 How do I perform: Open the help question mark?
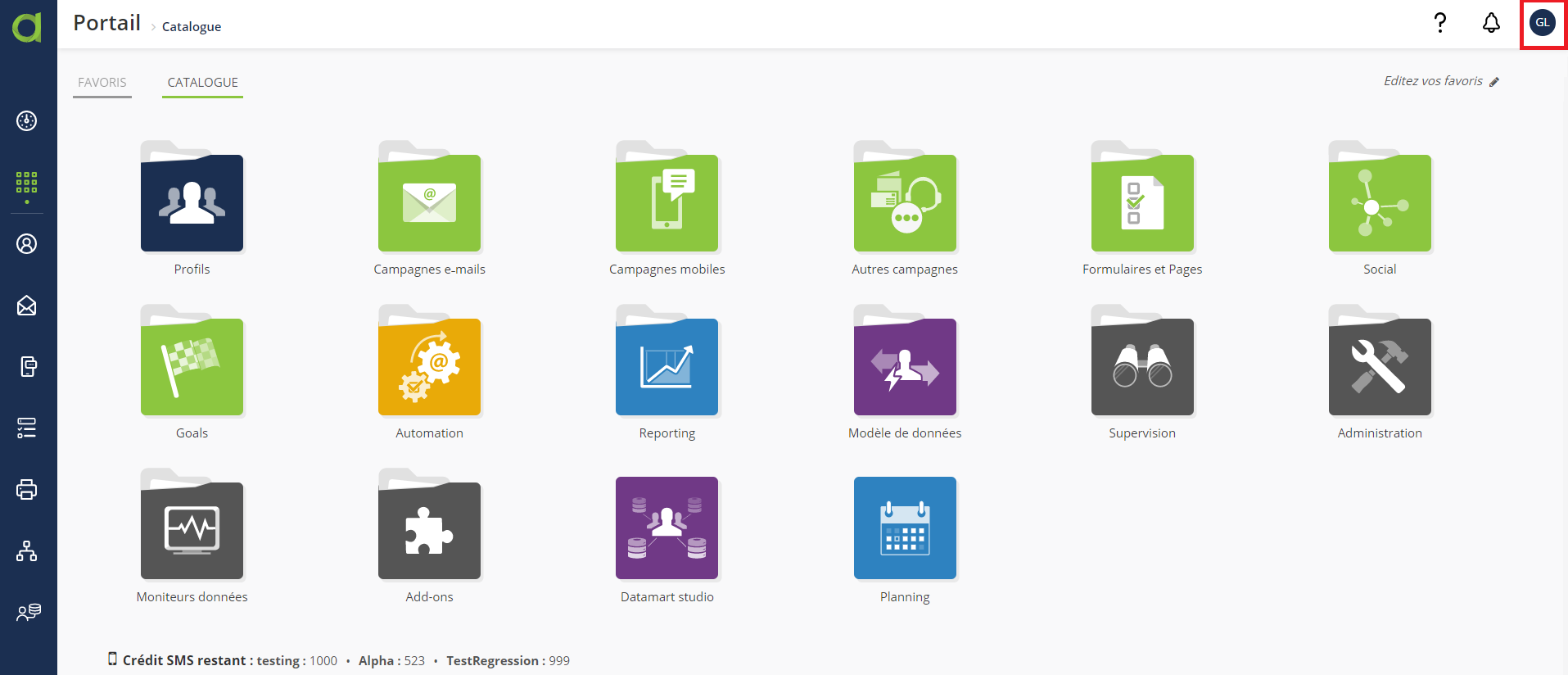(1440, 23)
